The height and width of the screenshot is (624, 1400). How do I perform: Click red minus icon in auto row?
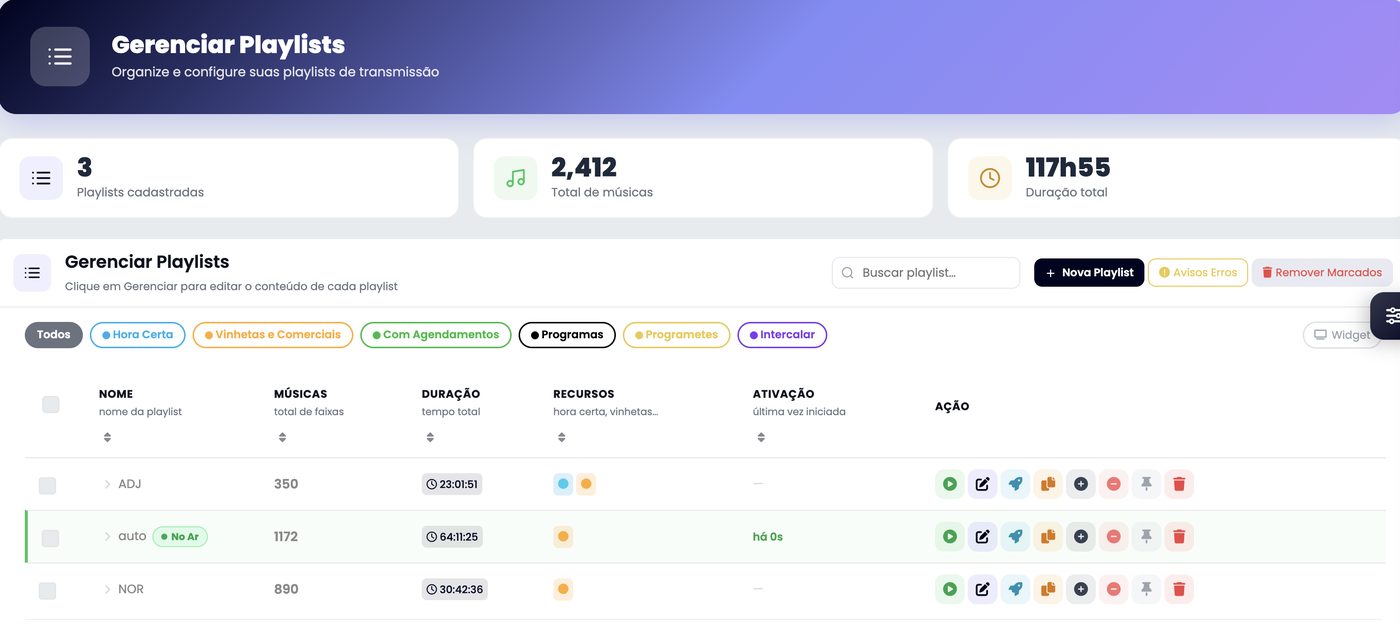1113,537
